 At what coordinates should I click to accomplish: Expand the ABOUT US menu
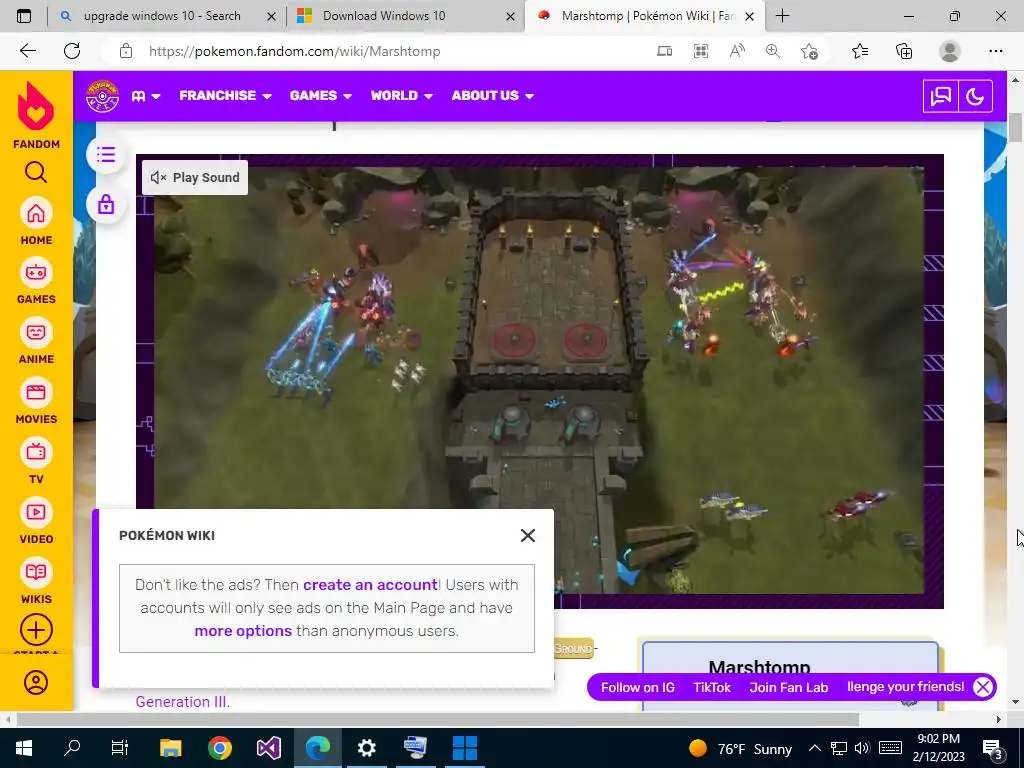click(492, 95)
